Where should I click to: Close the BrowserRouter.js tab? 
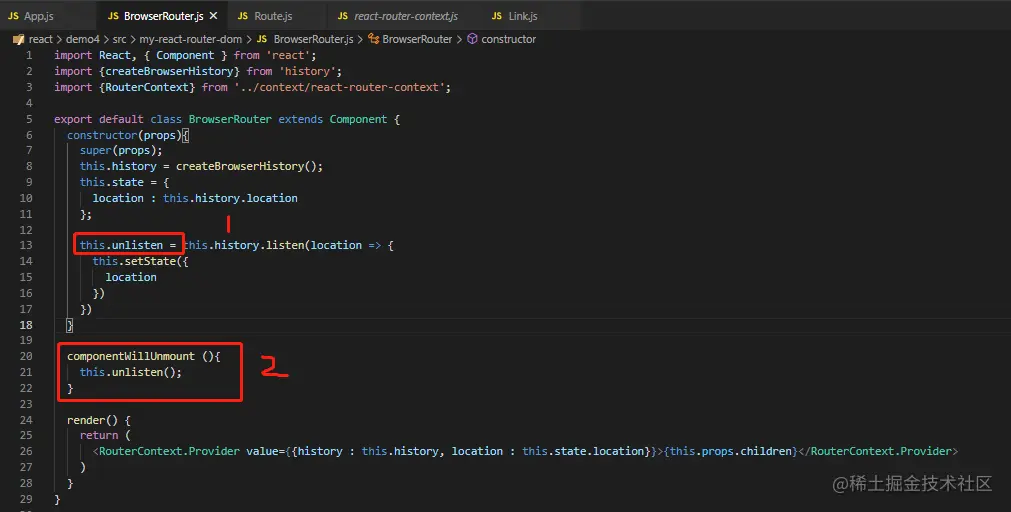coord(213,15)
